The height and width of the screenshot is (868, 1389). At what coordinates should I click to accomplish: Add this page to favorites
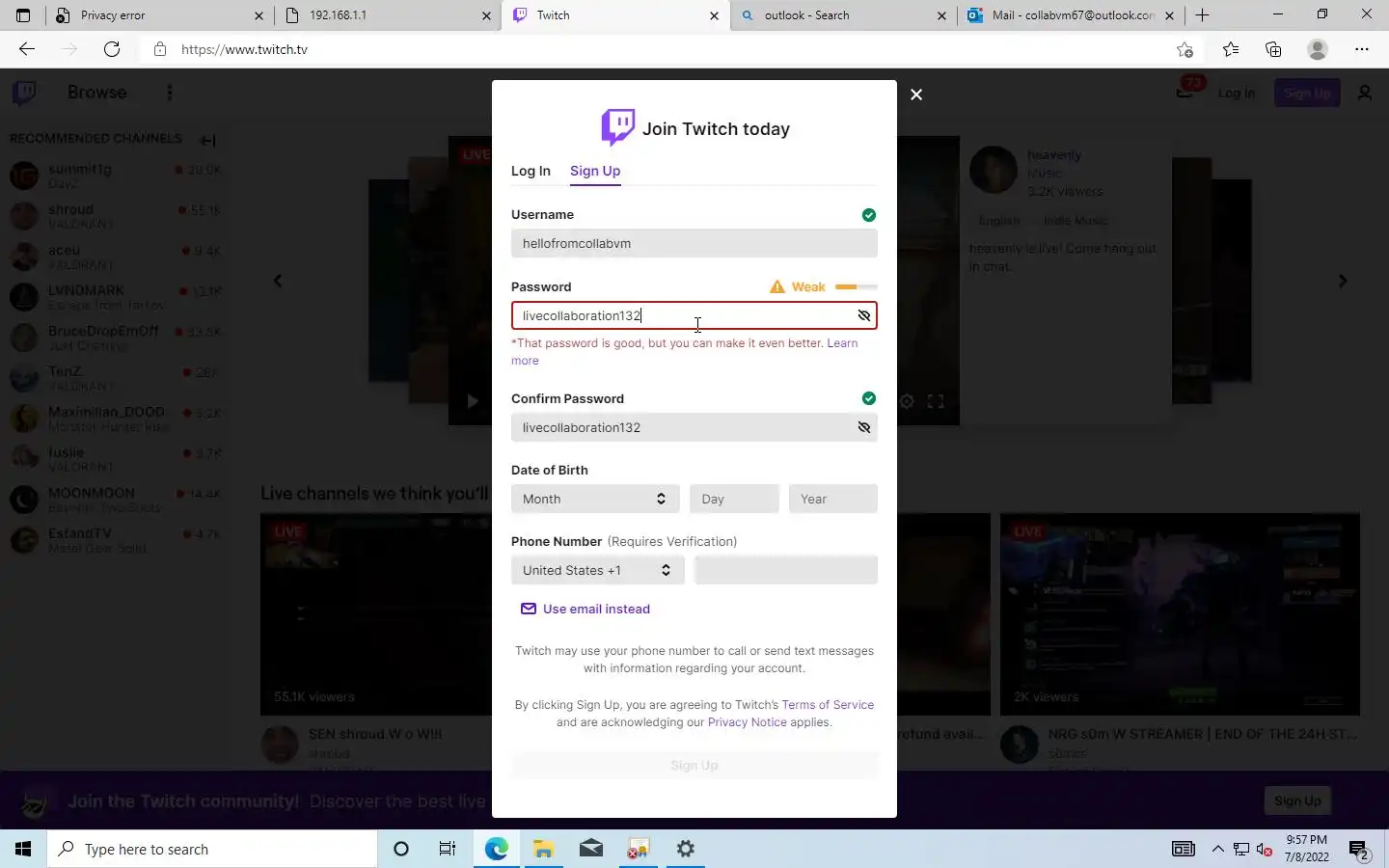coord(1185,49)
